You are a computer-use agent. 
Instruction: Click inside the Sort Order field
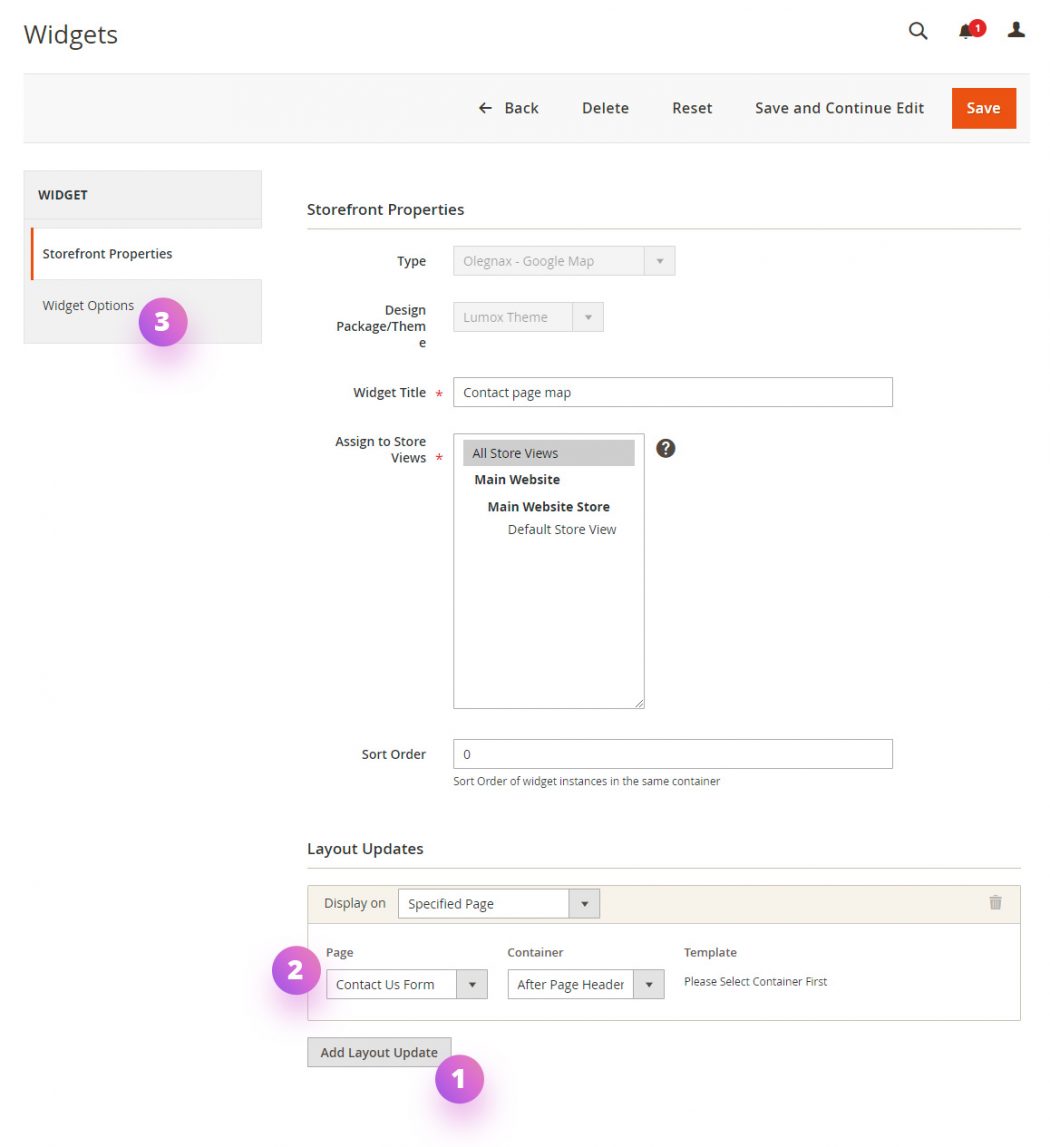click(x=672, y=753)
